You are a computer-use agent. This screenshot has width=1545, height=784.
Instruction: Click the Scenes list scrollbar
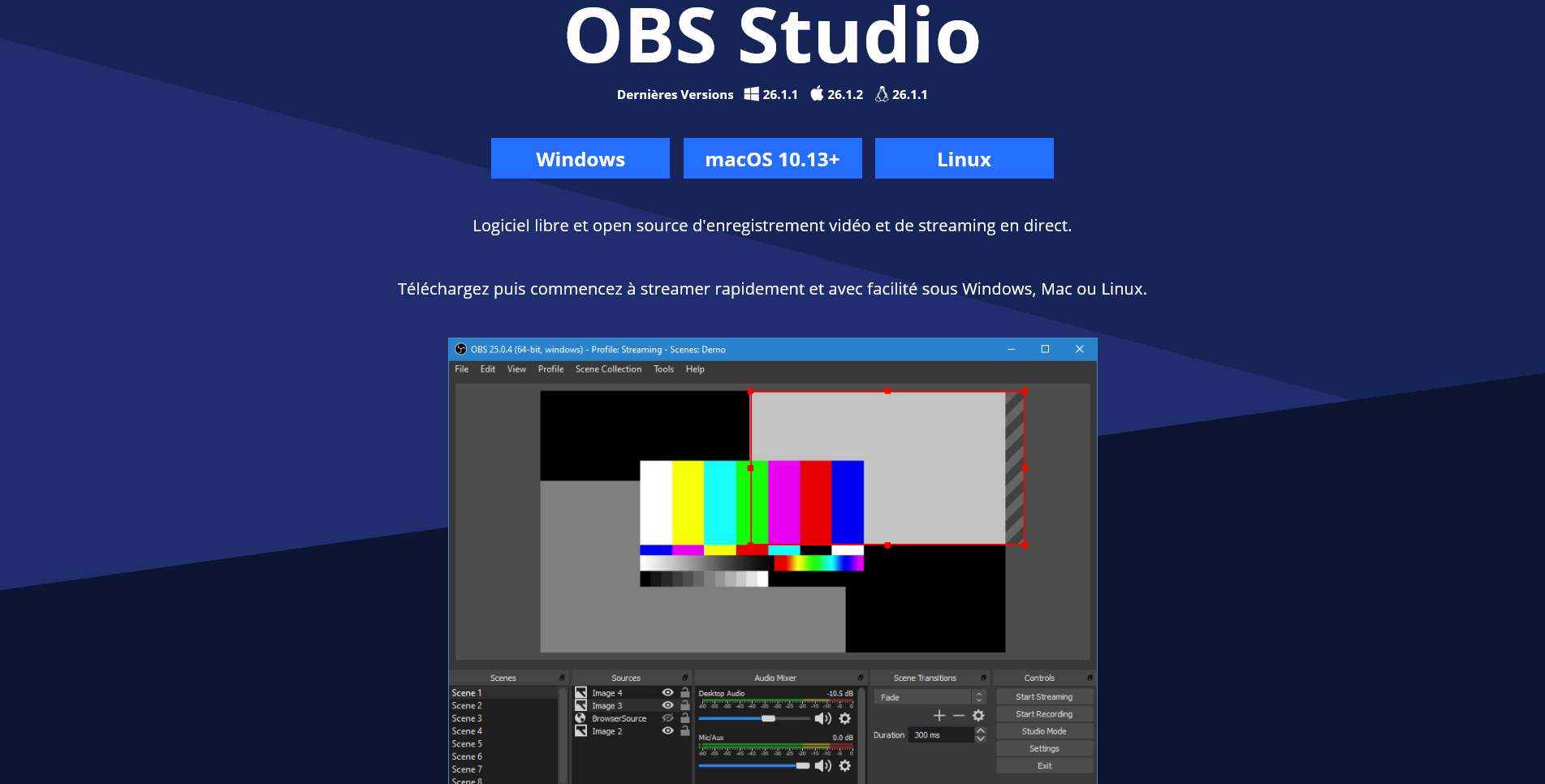(562, 734)
